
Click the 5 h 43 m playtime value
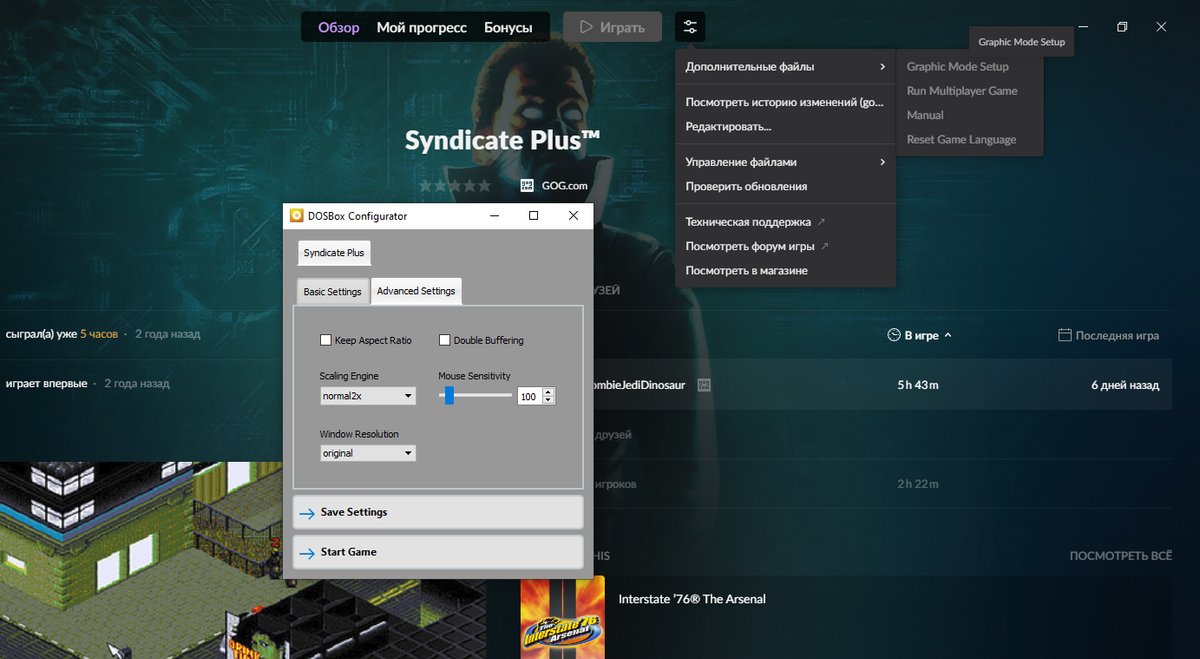click(x=918, y=385)
